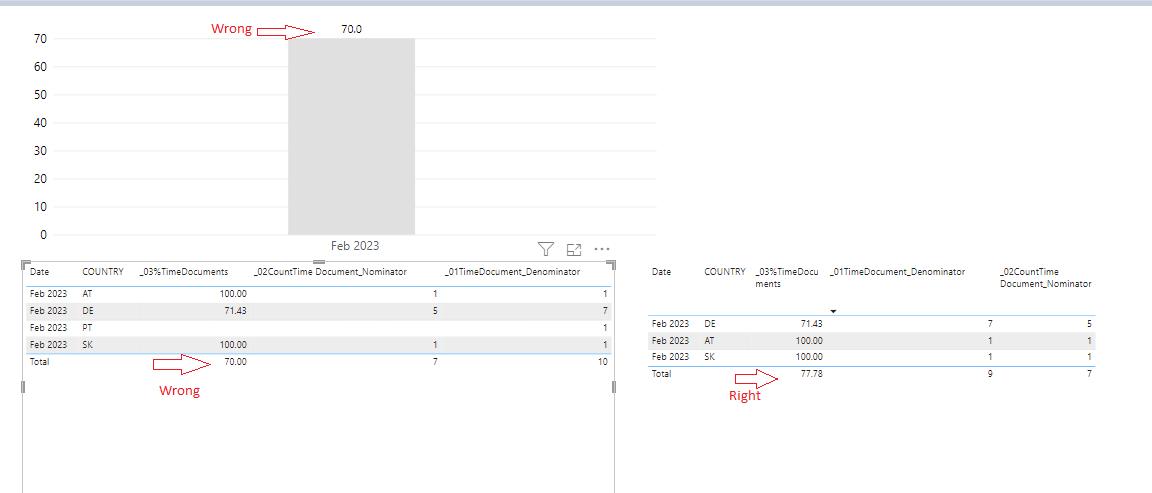Click the denominator total 9 in the right table
The width and height of the screenshot is (1152, 493).
(x=990, y=374)
